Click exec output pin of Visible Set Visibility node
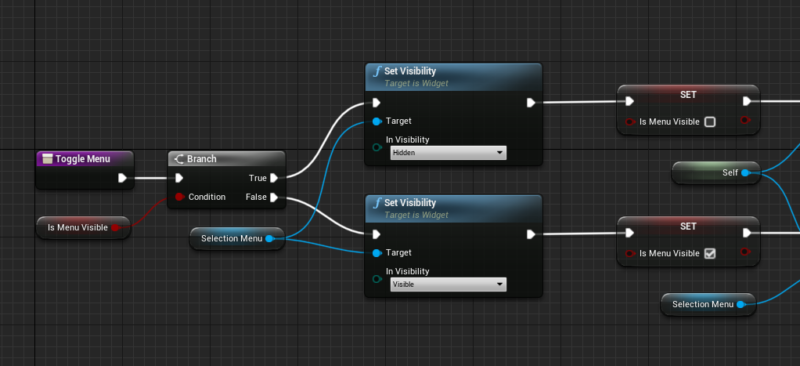800x366 pixels. coord(531,234)
